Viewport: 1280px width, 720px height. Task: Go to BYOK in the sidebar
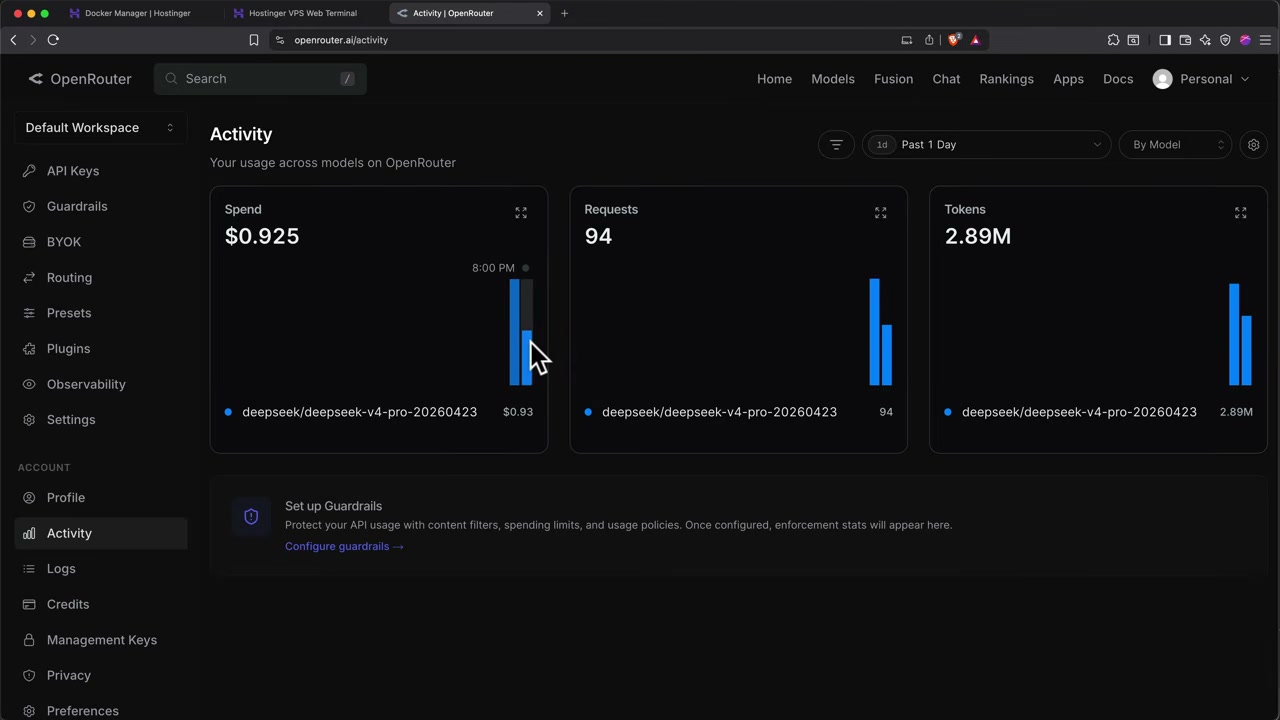click(100, 242)
